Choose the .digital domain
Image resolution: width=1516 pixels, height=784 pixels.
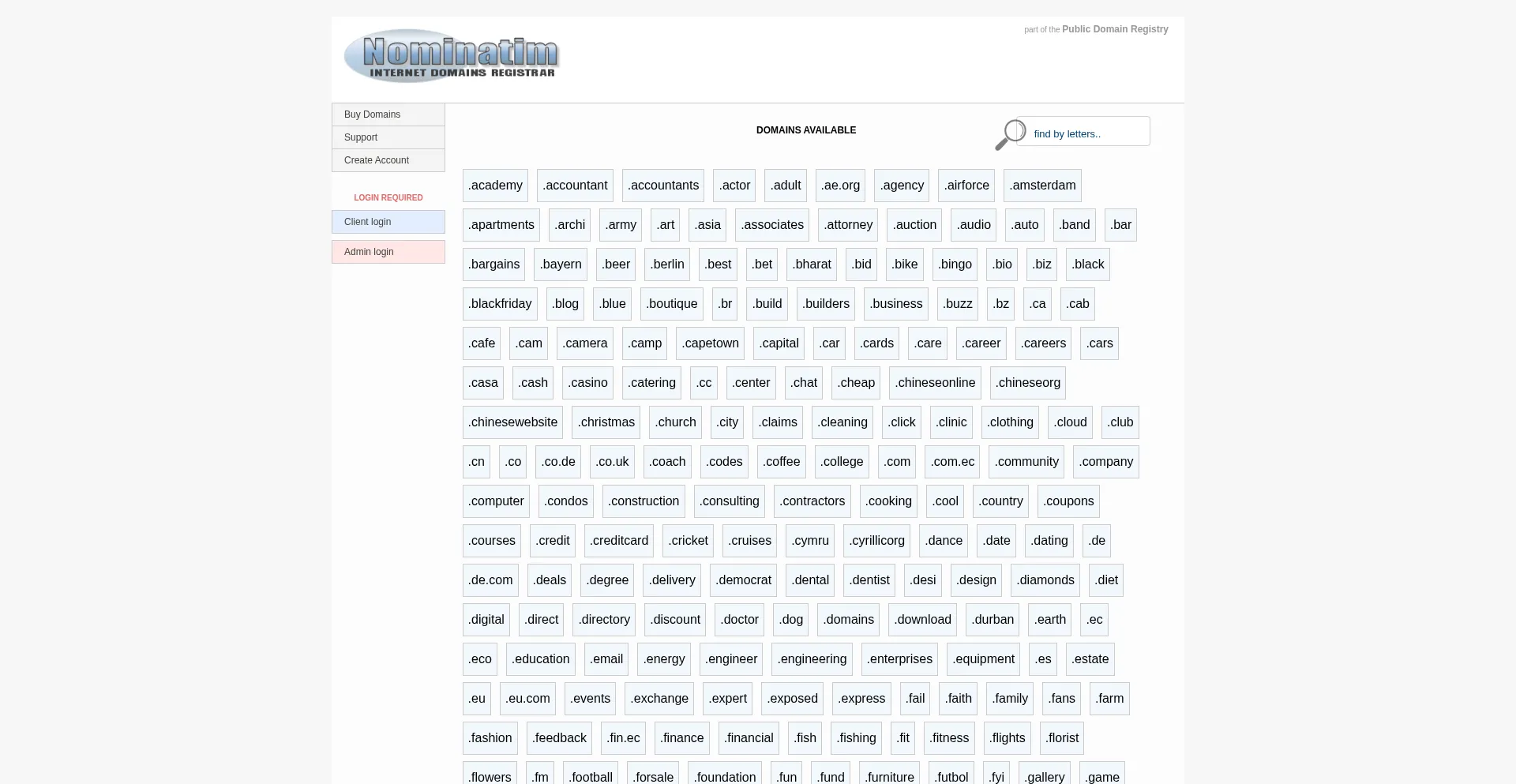486,620
